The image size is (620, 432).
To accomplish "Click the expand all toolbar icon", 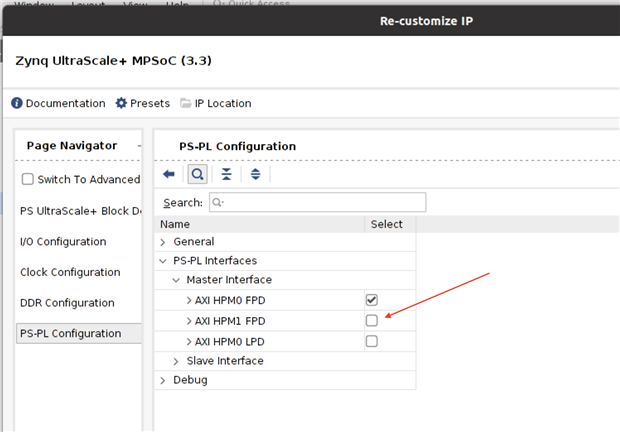I will (255, 174).
